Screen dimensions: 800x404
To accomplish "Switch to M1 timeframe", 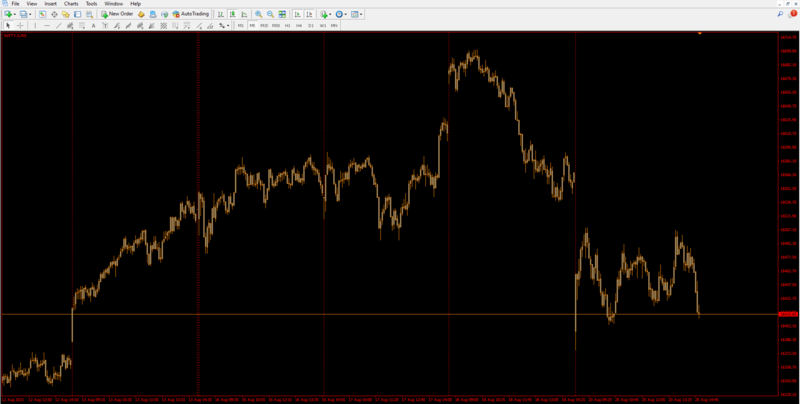I will 240,26.
